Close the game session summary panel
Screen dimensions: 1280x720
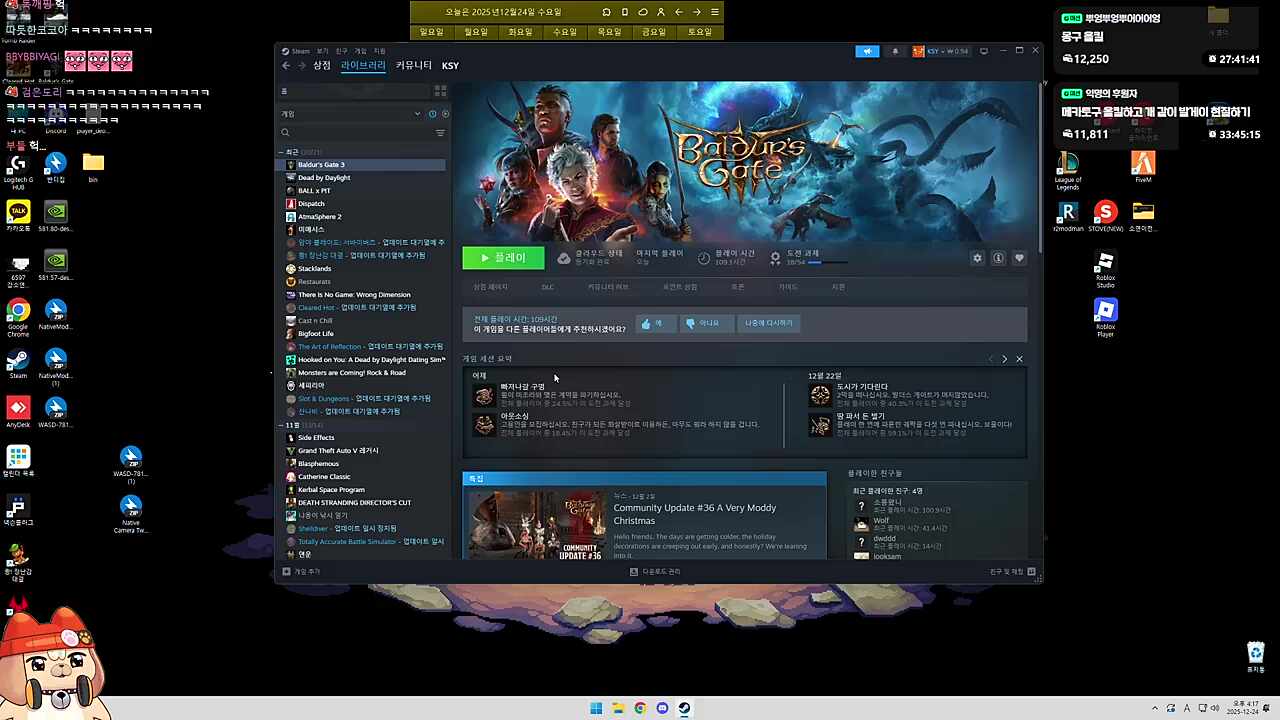[1019, 359]
